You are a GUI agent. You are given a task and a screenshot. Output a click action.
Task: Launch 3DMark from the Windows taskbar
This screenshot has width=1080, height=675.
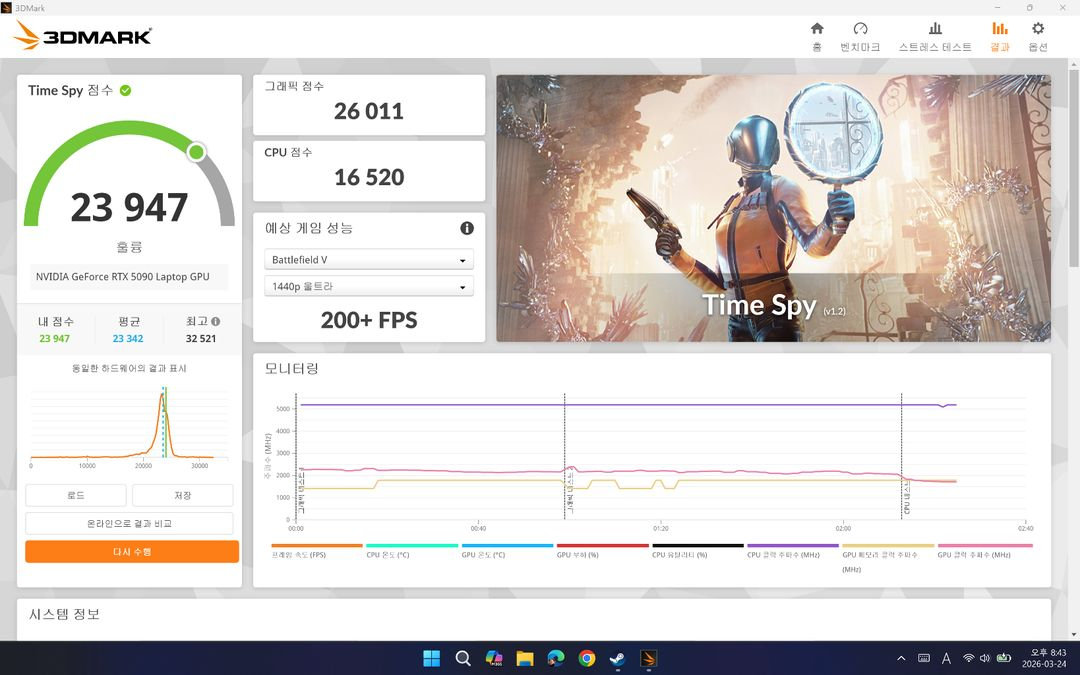(648, 658)
